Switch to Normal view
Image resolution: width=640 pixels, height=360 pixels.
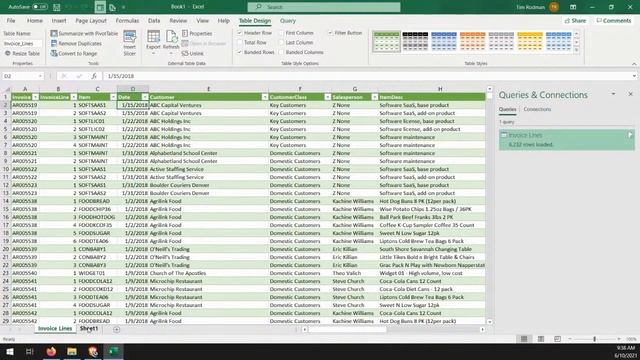pos(524,339)
